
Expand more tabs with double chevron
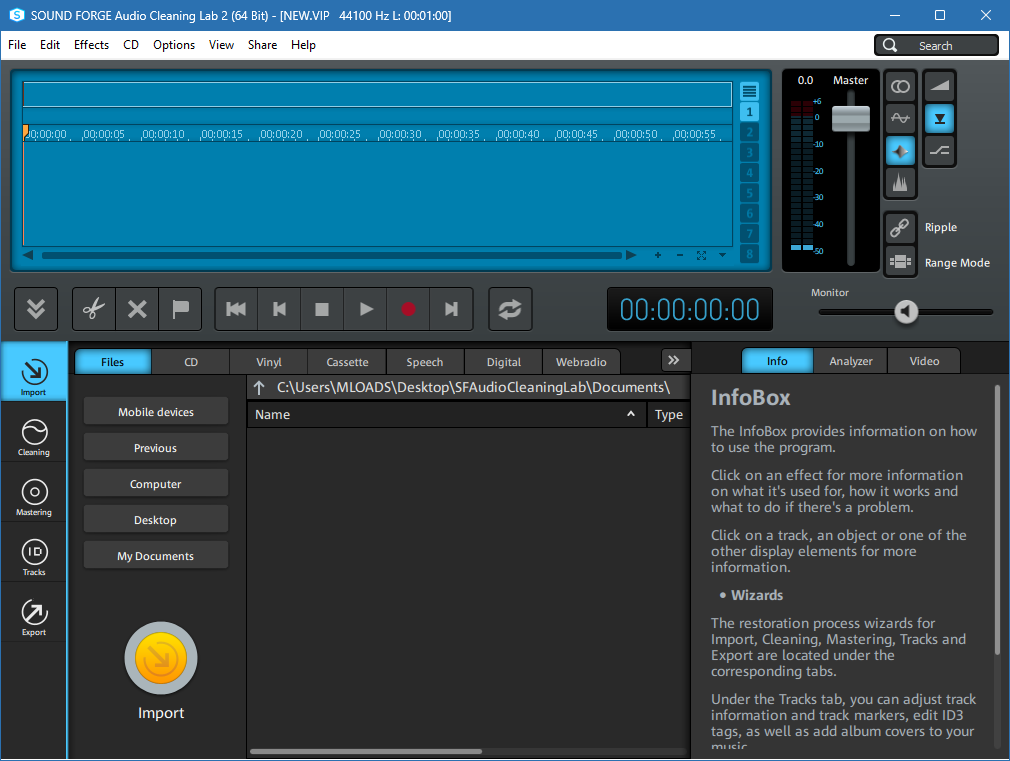pyautogui.click(x=674, y=360)
